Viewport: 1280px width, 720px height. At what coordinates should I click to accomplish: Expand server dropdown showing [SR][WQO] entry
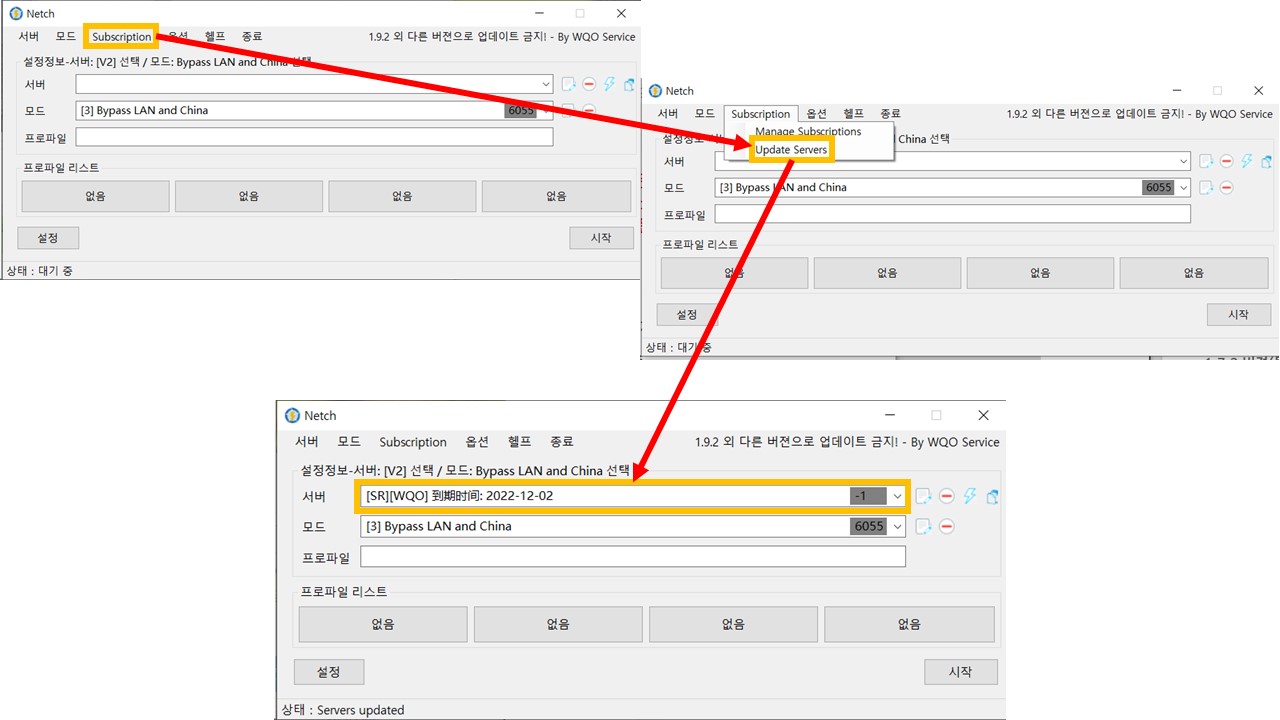click(x=898, y=496)
